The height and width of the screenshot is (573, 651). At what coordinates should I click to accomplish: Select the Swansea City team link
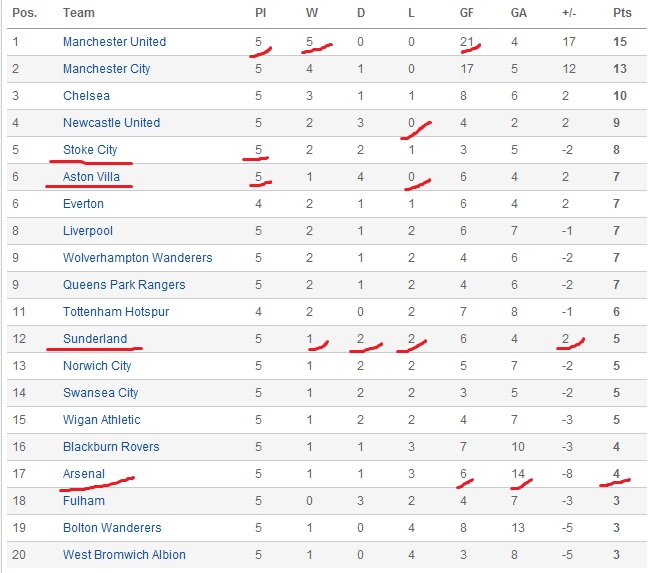(x=100, y=393)
